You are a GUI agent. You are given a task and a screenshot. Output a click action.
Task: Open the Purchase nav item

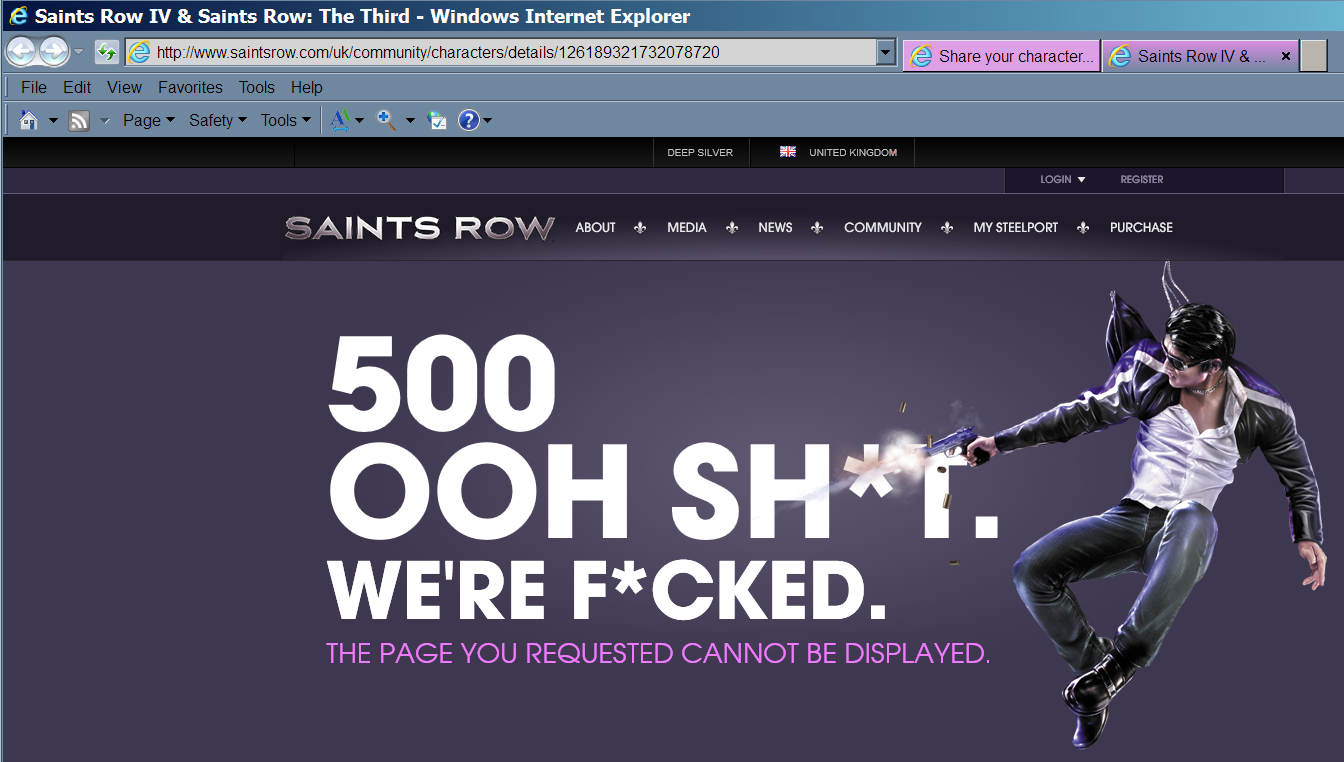click(1141, 228)
